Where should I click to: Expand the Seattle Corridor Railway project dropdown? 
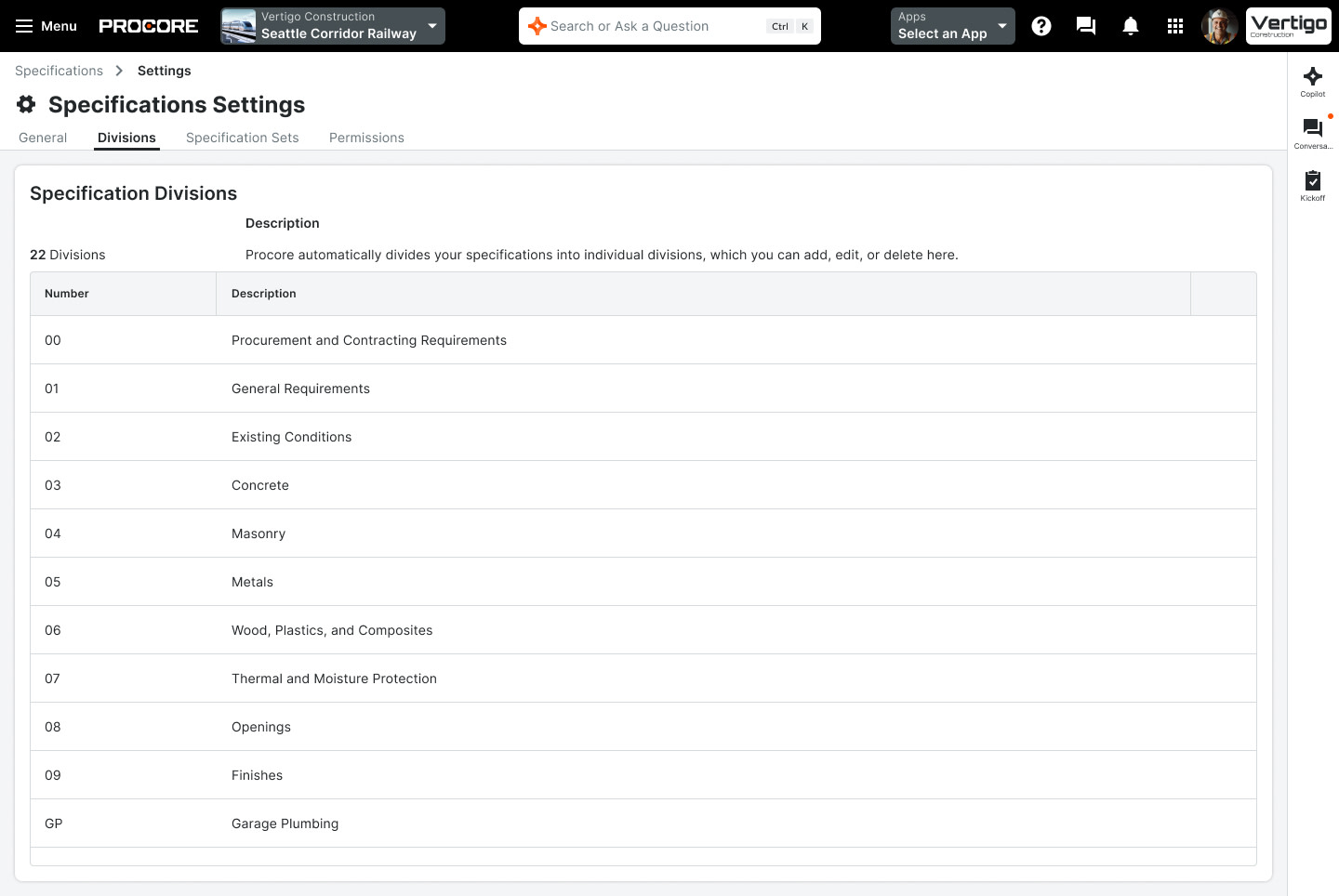[x=333, y=26]
